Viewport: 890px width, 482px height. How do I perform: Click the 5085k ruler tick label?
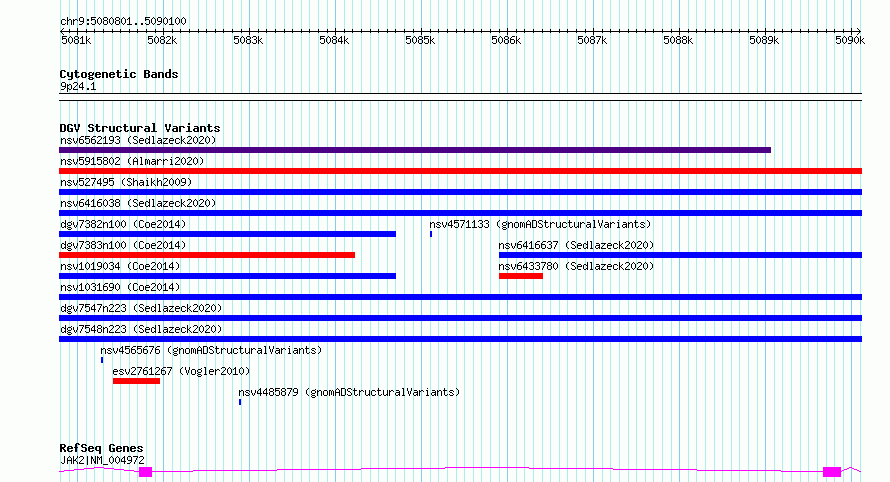(x=421, y=40)
